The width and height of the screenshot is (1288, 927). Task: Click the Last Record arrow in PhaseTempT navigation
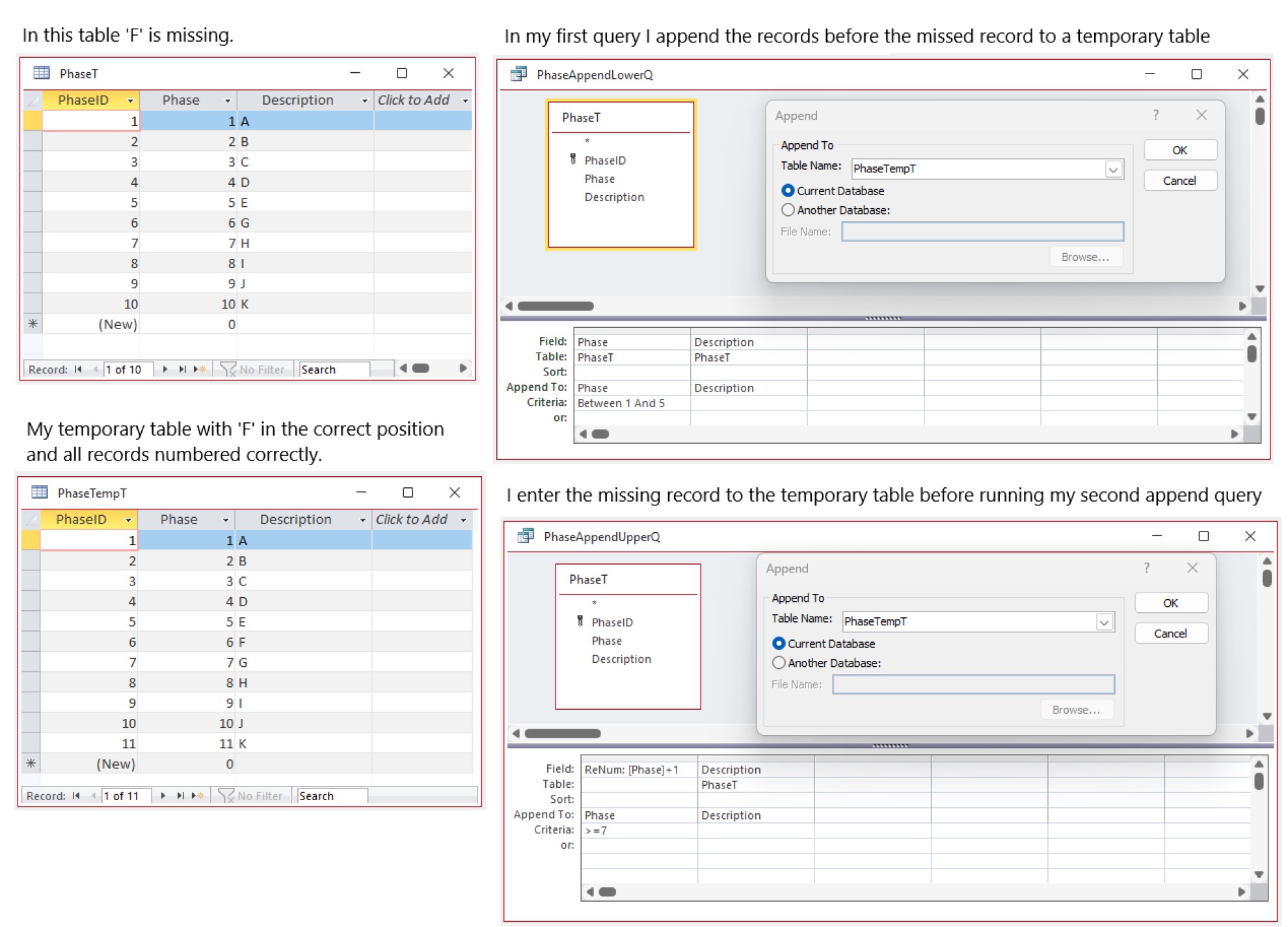[x=181, y=795]
